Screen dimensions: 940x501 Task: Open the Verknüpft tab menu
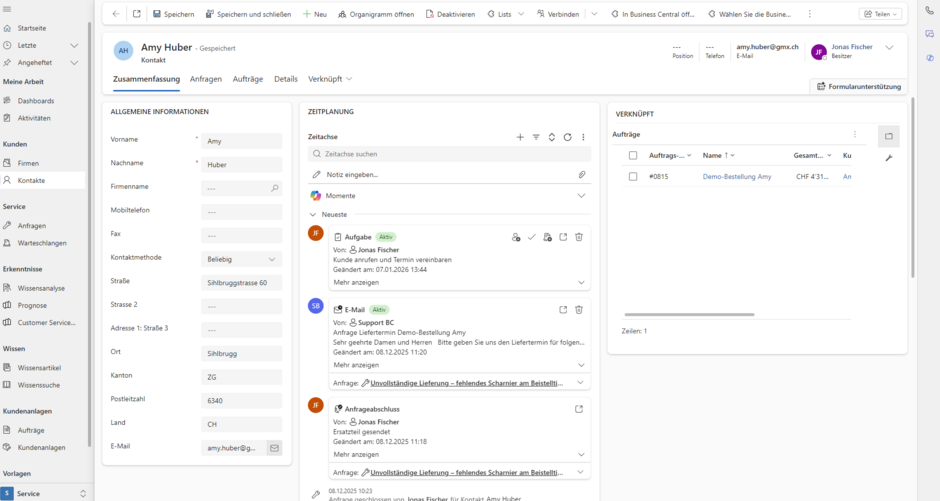coord(330,79)
